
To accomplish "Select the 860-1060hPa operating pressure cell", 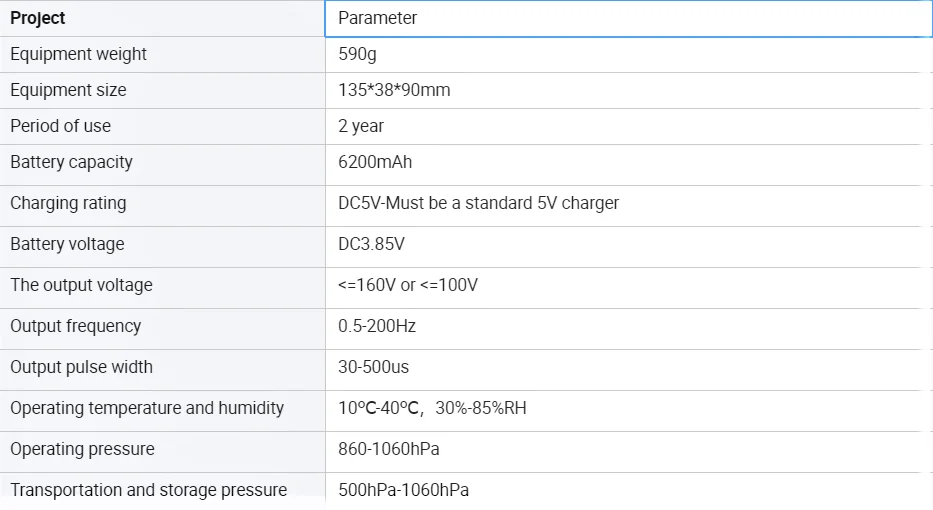I will coord(628,449).
